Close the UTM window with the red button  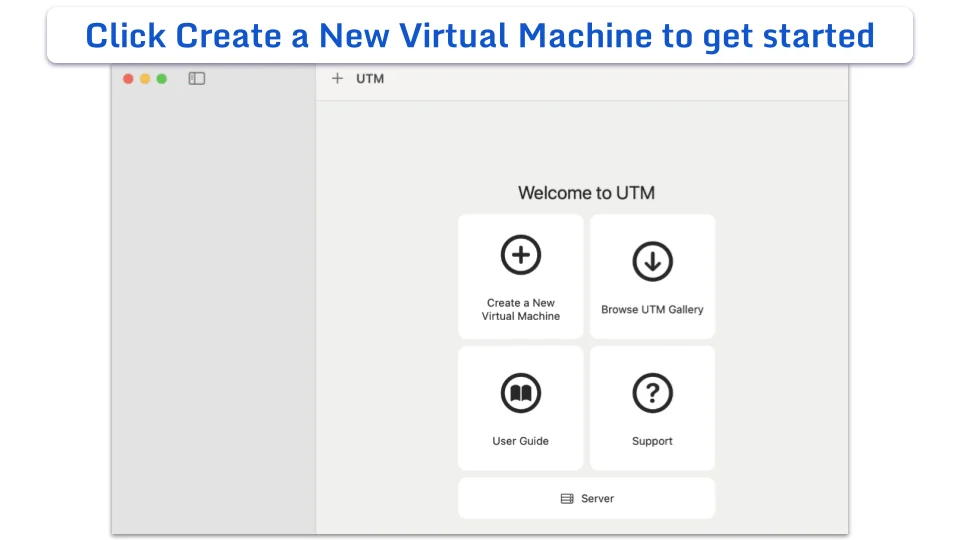[x=128, y=78]
